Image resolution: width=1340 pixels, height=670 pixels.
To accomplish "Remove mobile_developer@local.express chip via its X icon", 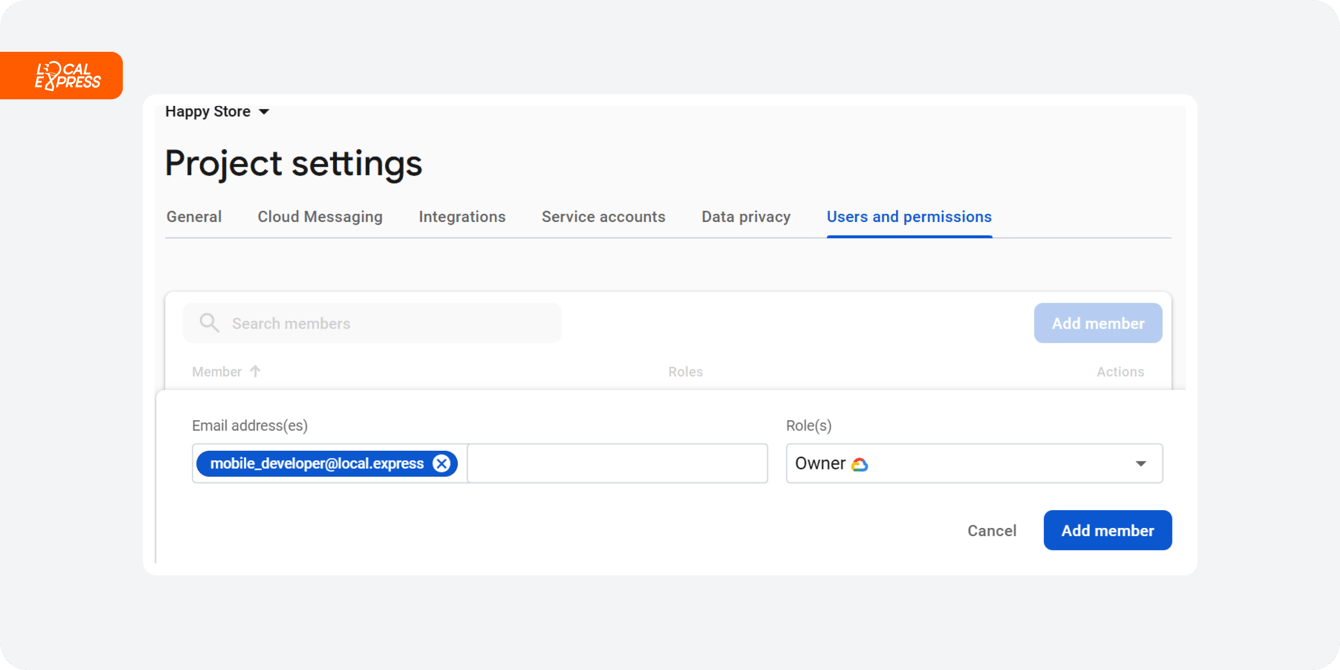I will 441,463.
